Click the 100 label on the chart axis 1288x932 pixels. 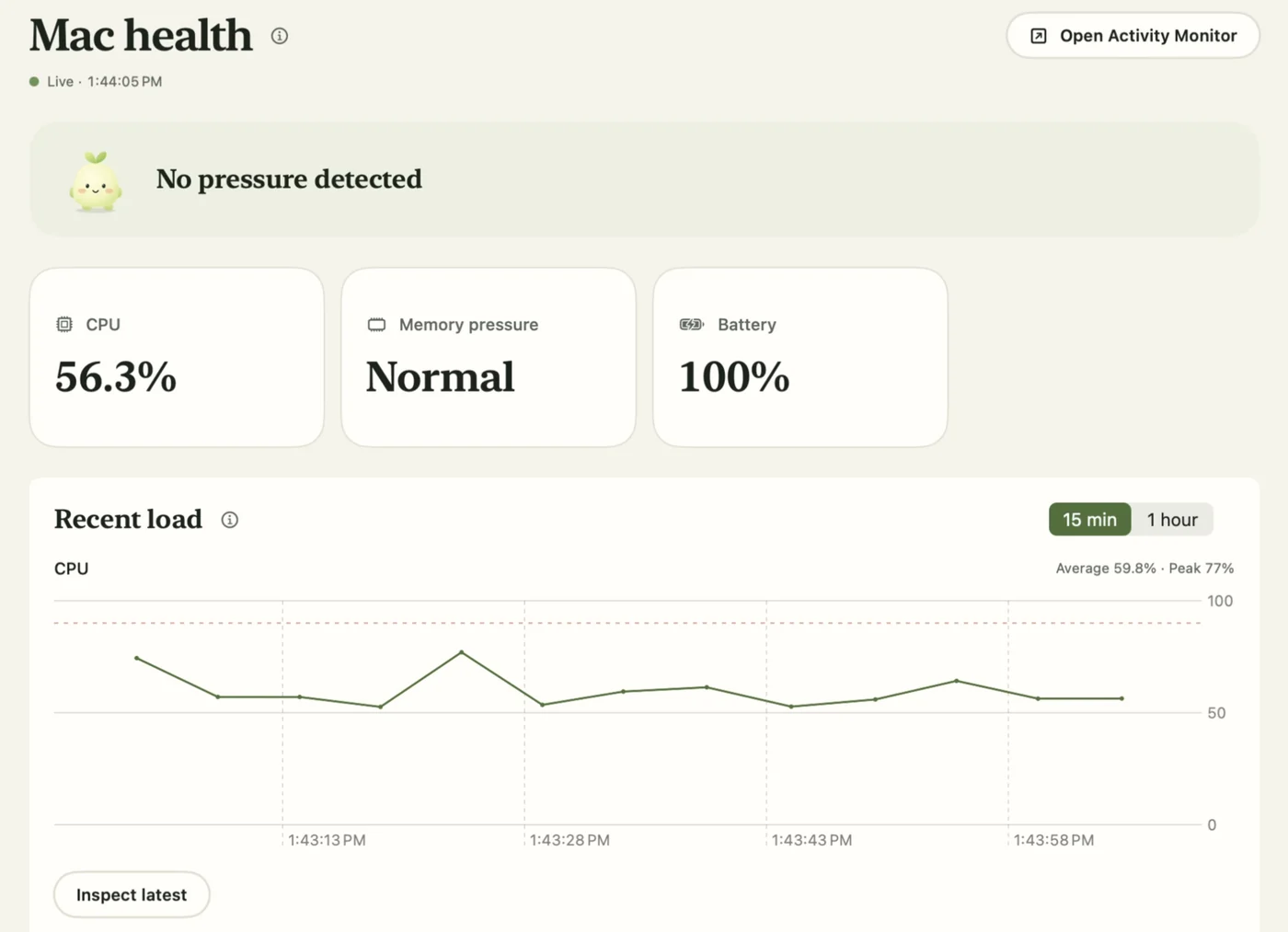1220,601
